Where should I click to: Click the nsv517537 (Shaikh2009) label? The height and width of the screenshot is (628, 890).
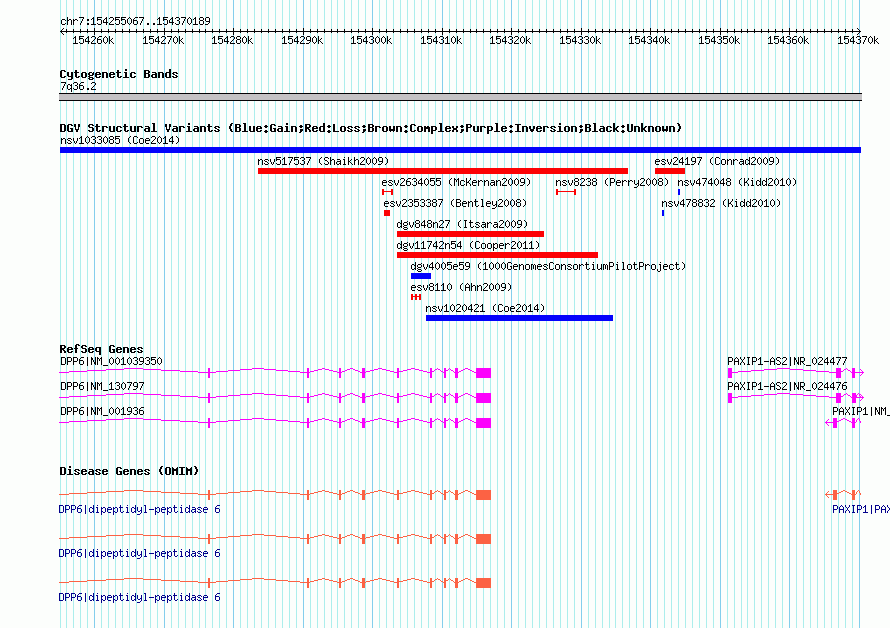(323, 161)
